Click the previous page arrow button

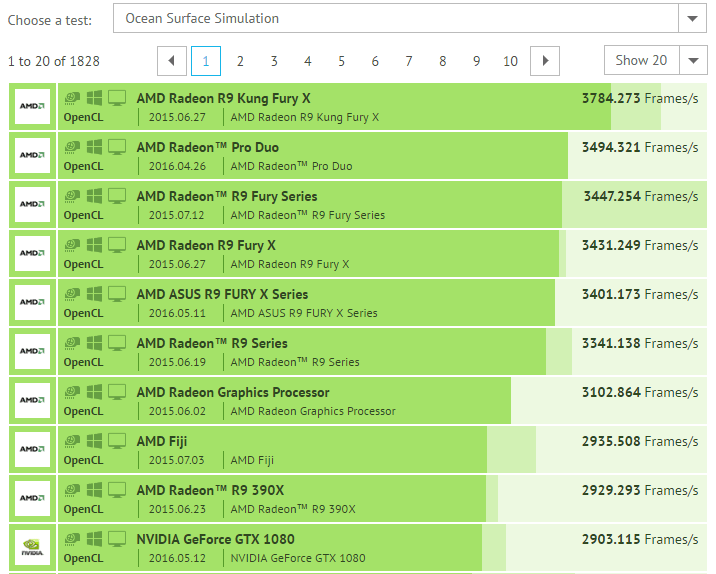coord(171,61)
